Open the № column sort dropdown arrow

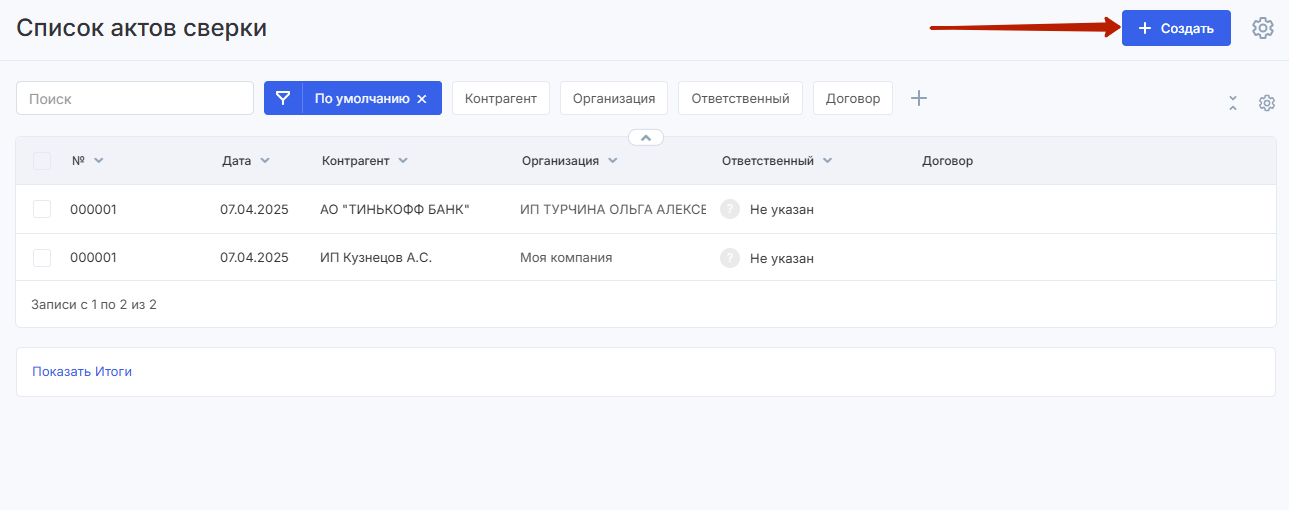(x=98, y=160)
